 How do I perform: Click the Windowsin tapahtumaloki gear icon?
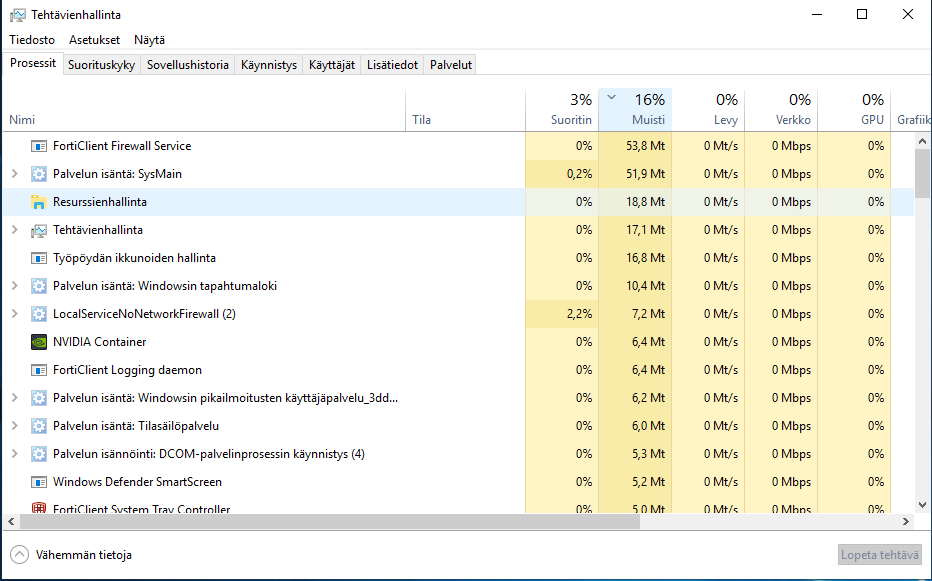click(x=39, y=286)
